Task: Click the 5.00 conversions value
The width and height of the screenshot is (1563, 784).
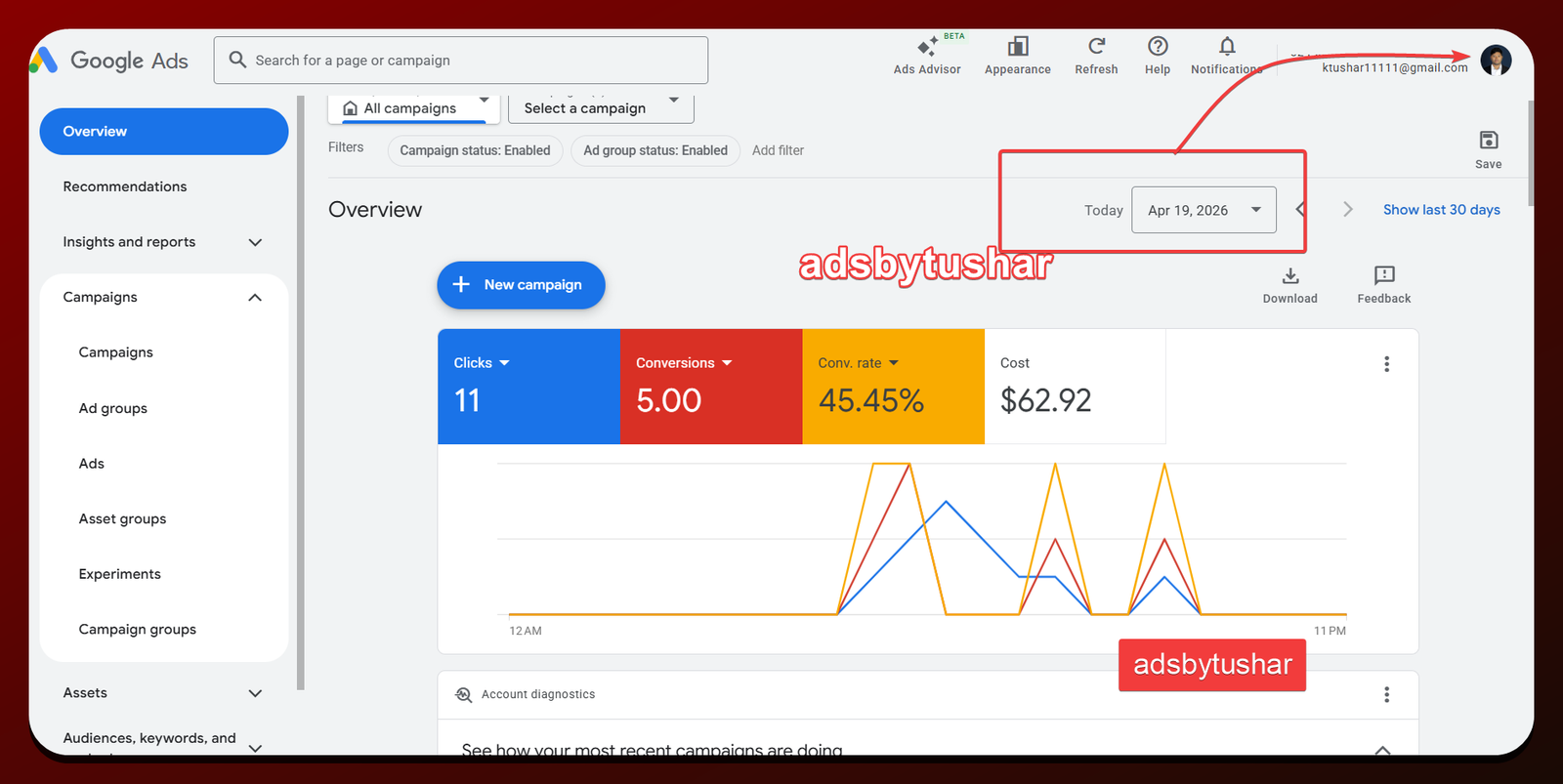Action: pos(668,400)
